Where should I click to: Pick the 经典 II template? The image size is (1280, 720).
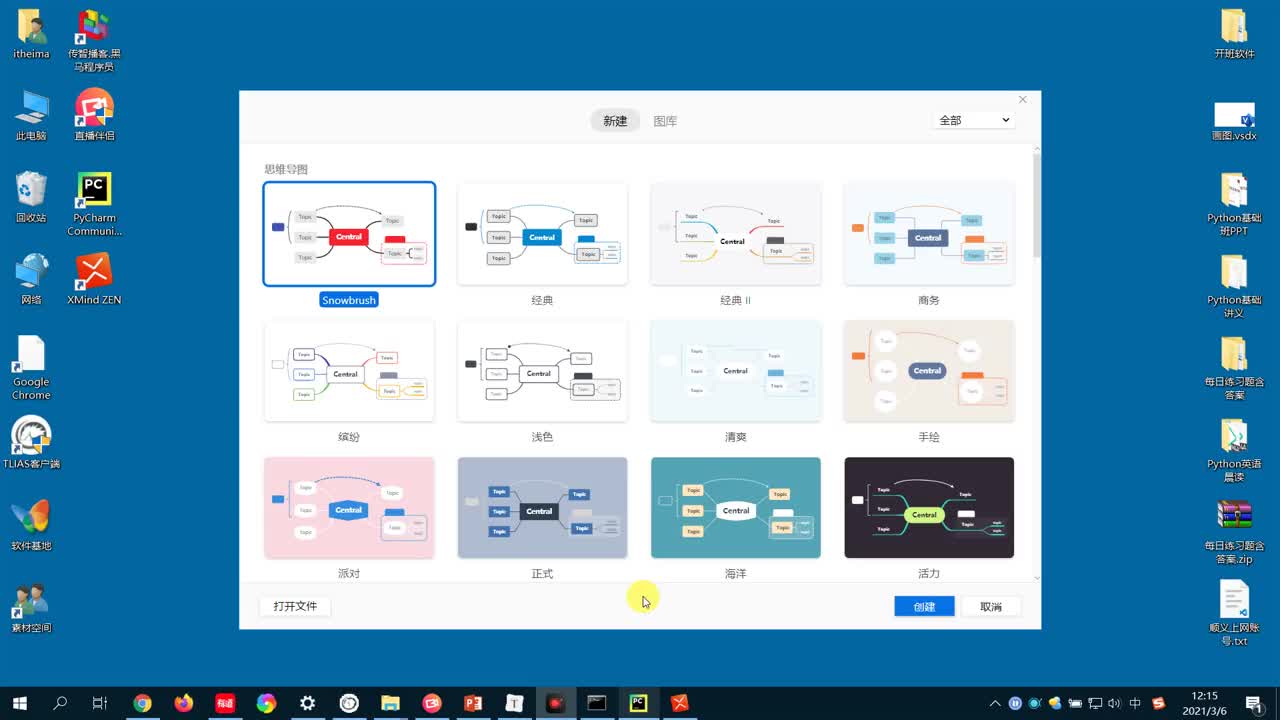(x=736, y=234)
